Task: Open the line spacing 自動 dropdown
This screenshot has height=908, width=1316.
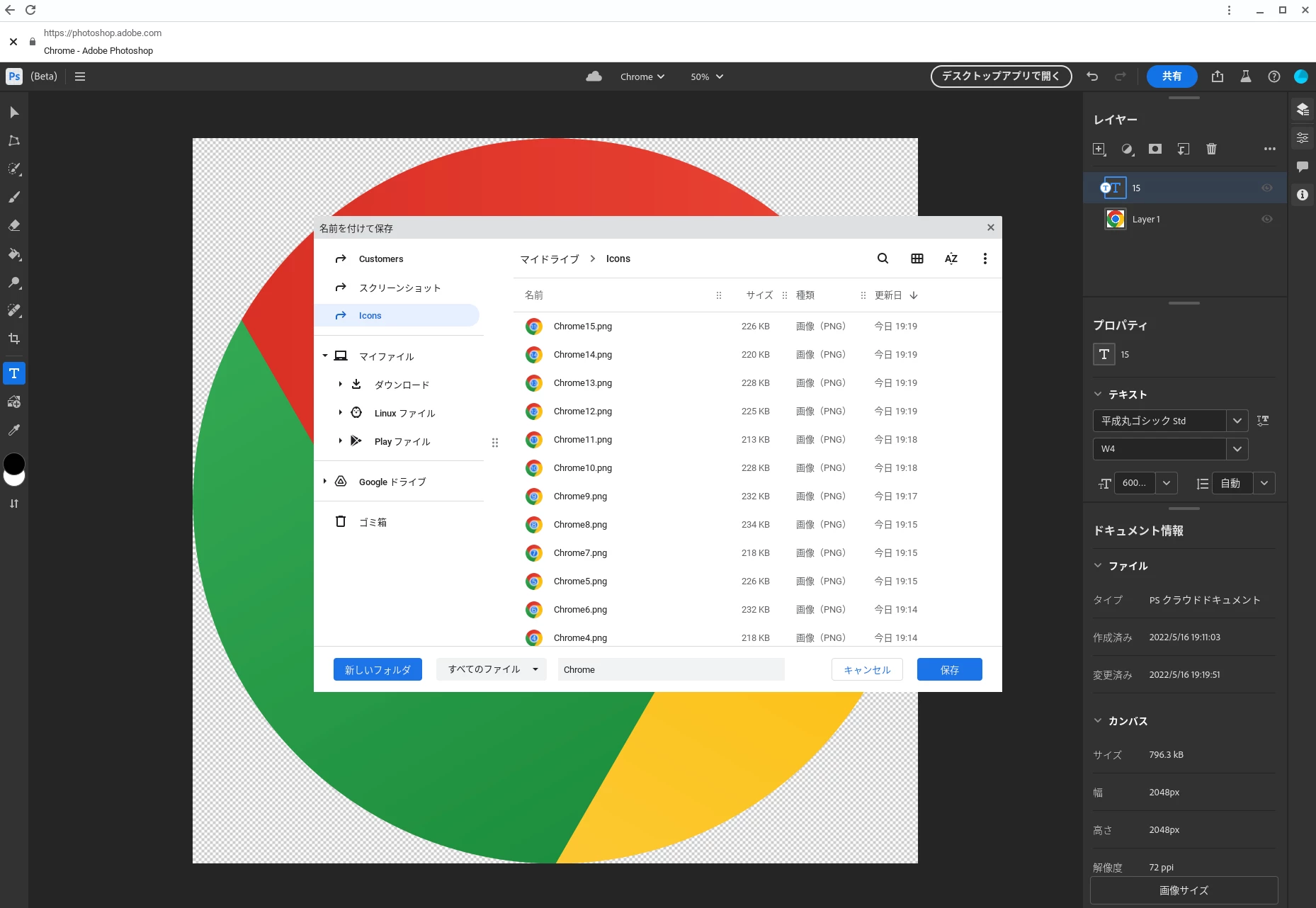Action: coord(1264,483)
